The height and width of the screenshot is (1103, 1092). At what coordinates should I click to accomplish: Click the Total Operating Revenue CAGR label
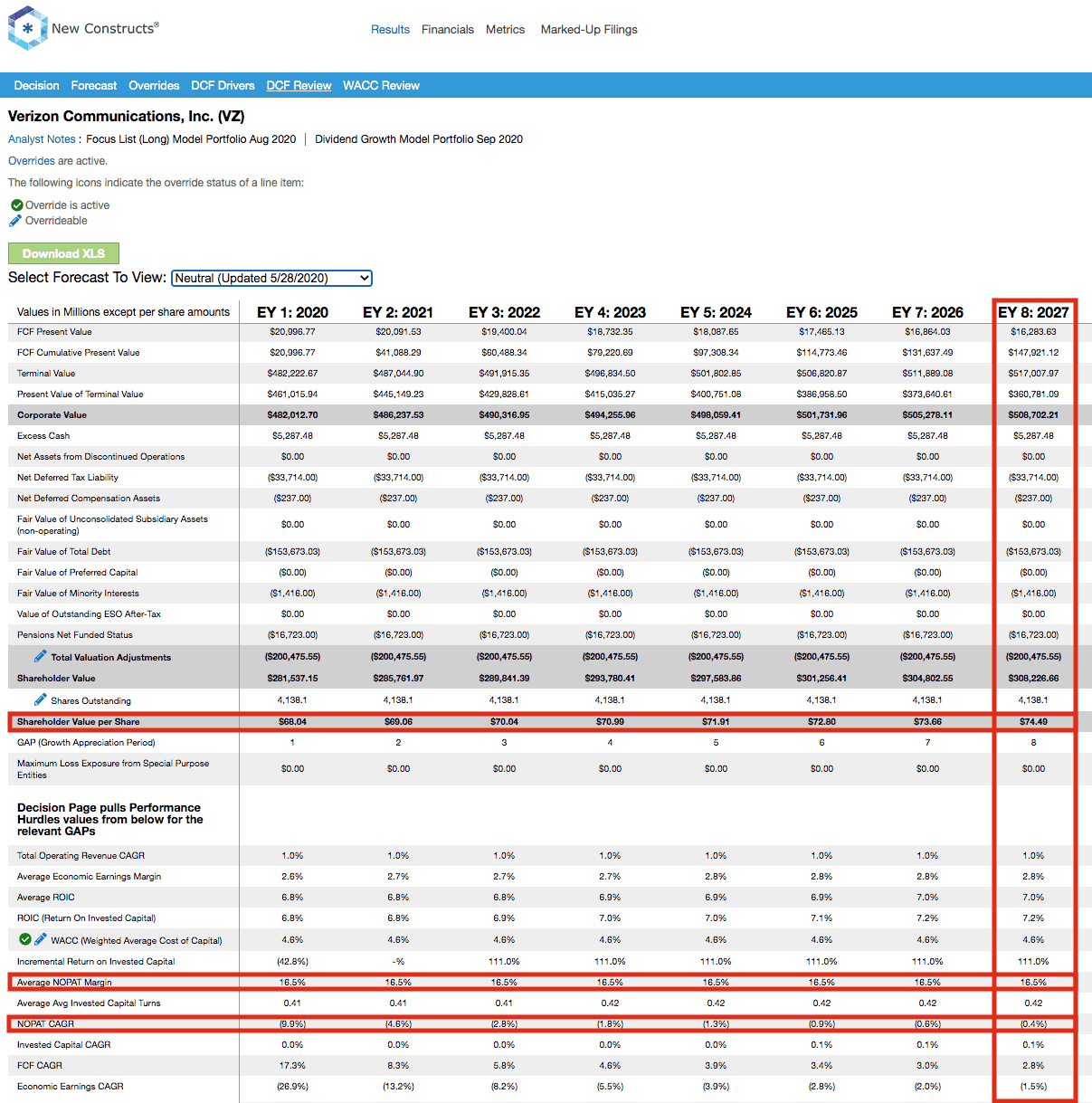coord(81,856)
